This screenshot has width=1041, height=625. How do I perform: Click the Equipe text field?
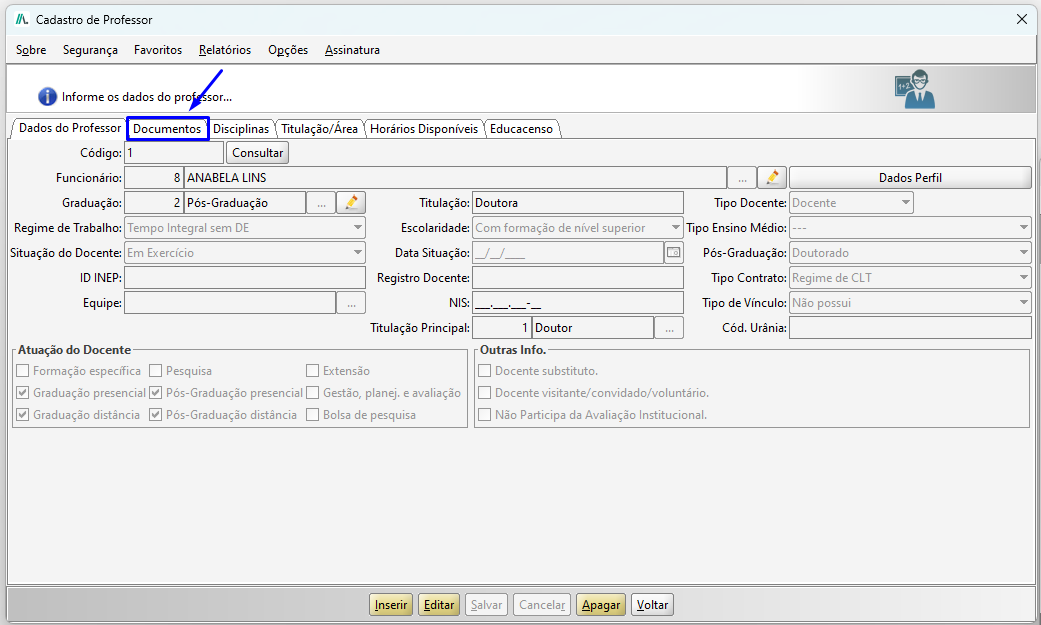(x=230, y=303)
